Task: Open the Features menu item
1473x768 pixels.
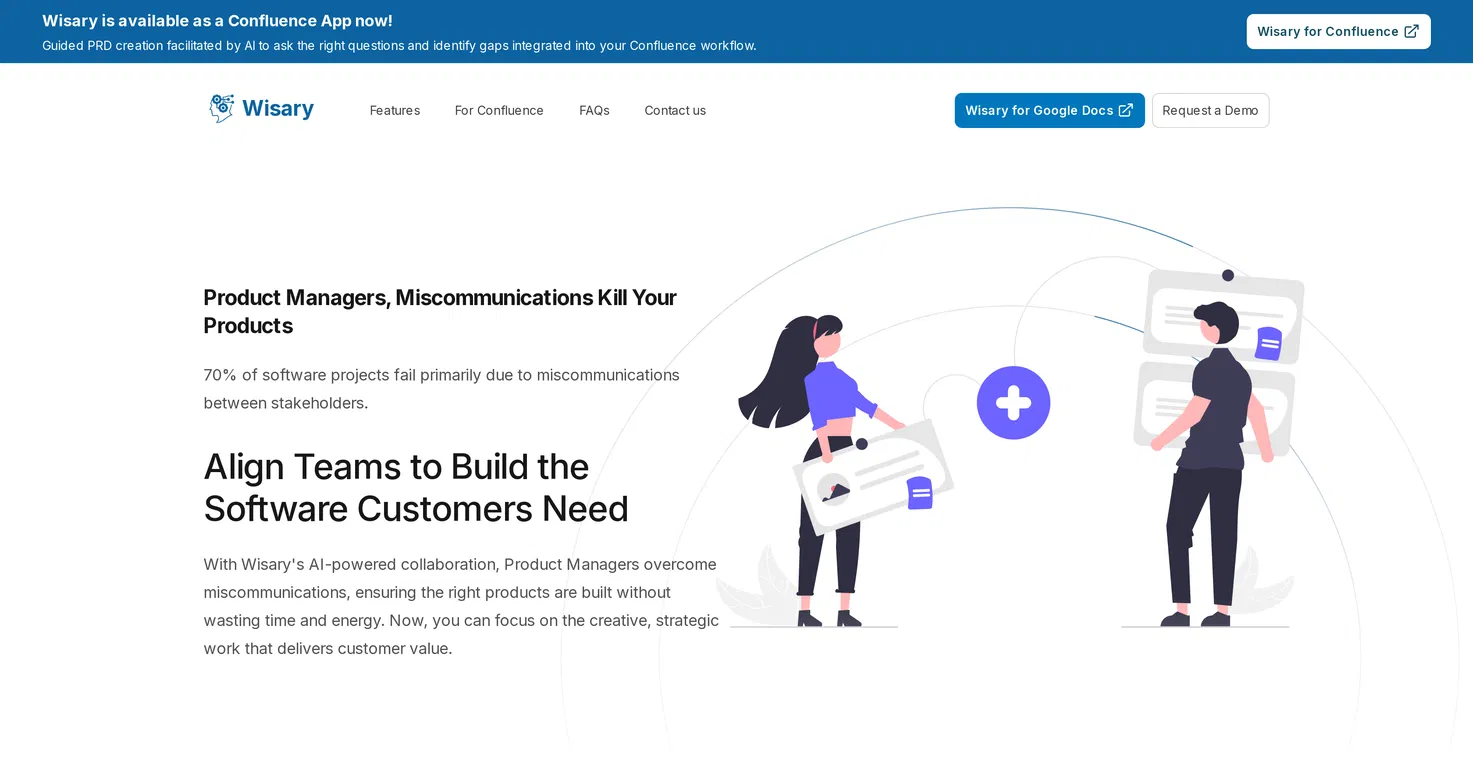Action: coord(395,110)
